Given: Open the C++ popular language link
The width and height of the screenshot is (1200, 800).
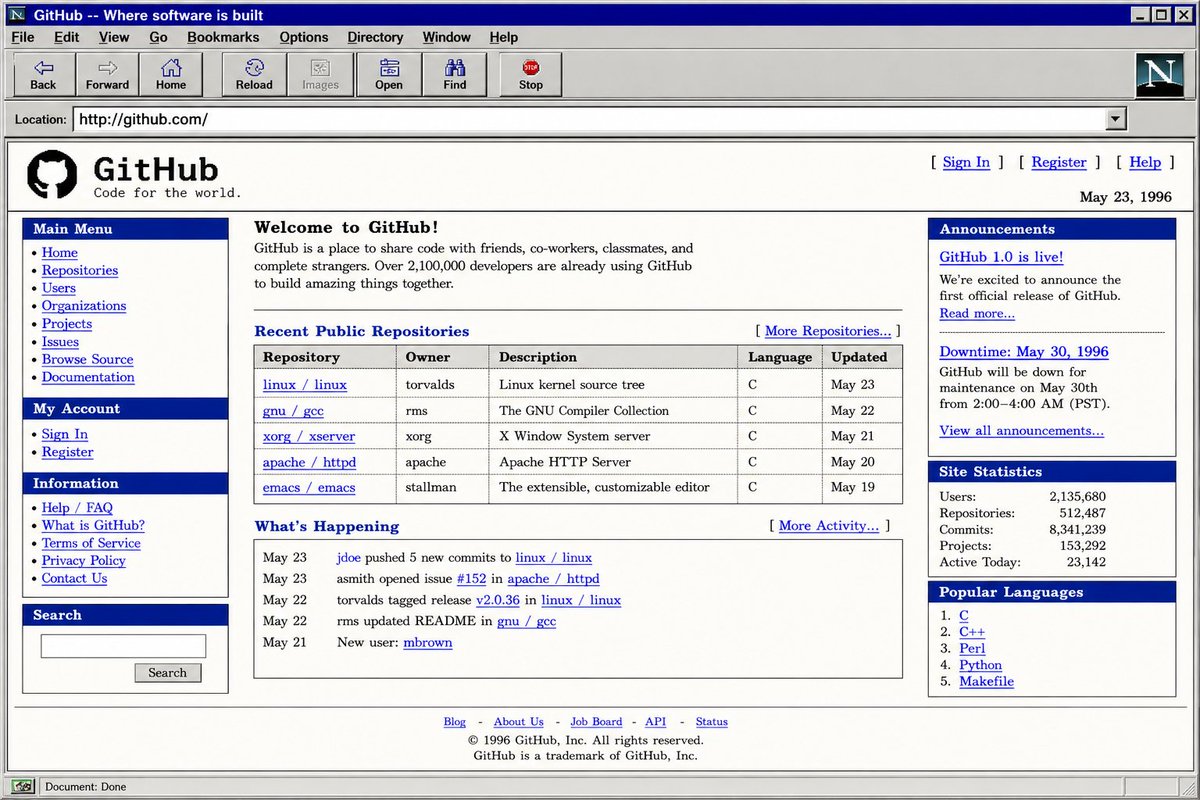Looking at the screenshot, I should click(972, 632).
